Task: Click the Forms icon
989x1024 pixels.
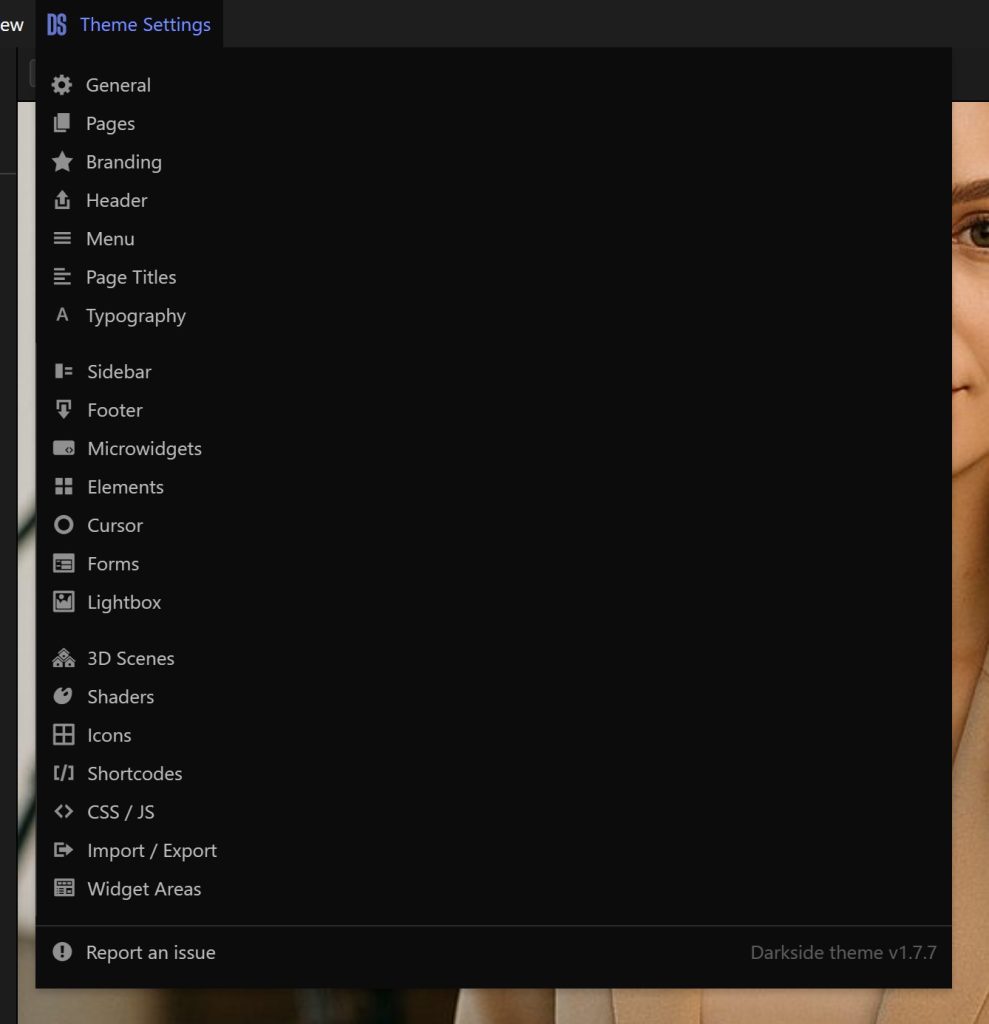Action: (63, 563)
